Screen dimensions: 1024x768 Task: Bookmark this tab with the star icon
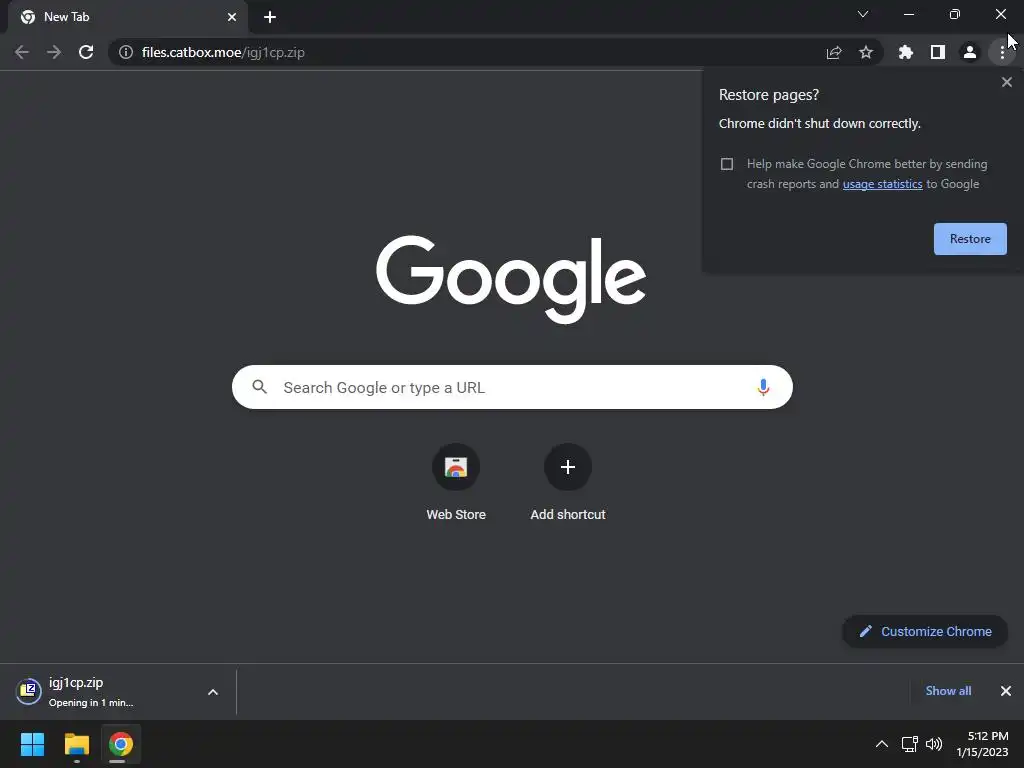coord(866,52)
